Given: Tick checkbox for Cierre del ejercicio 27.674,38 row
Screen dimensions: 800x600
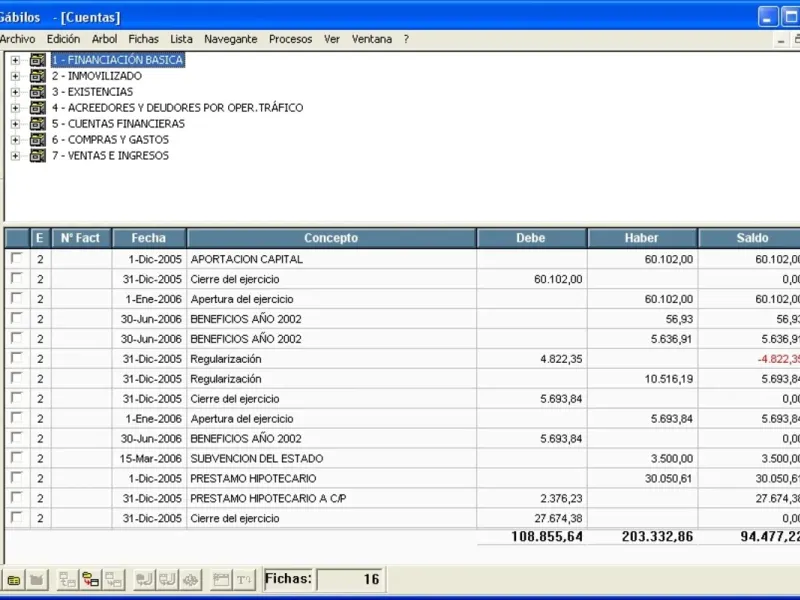Looking at the screenshot, I should click(17, 517).
